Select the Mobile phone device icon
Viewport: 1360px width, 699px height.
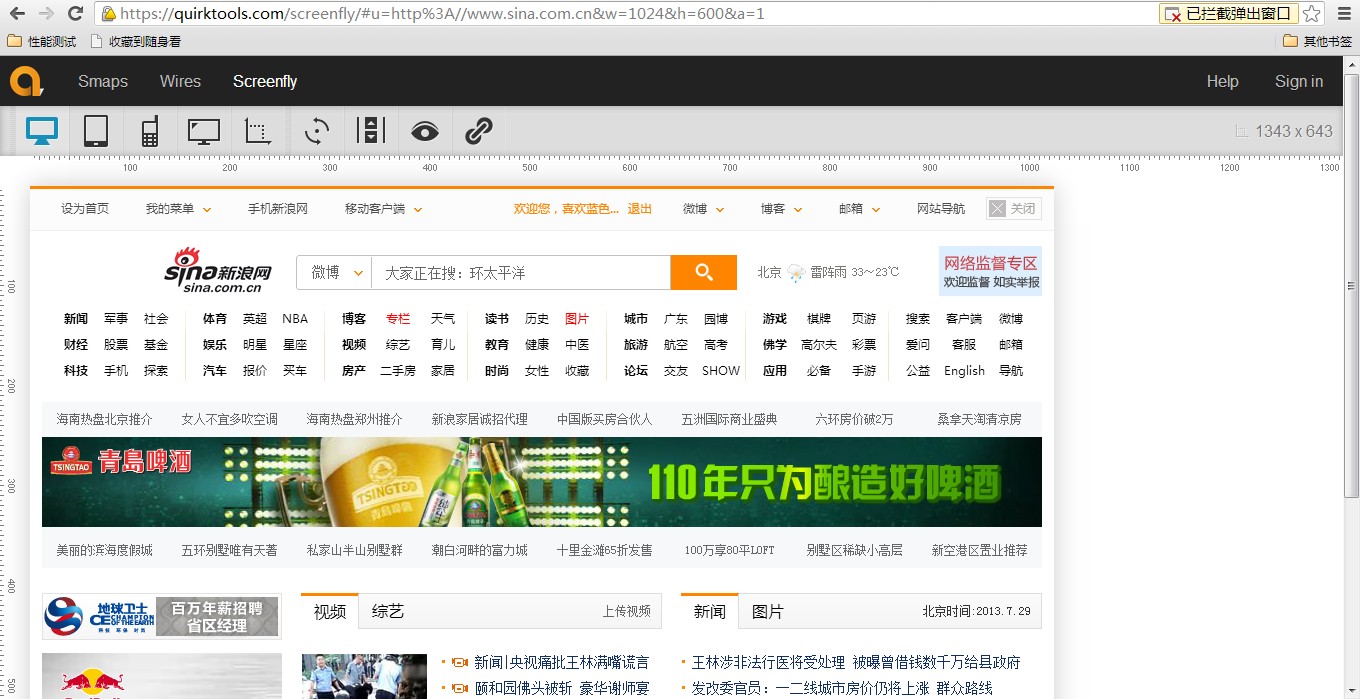point(149,131)
